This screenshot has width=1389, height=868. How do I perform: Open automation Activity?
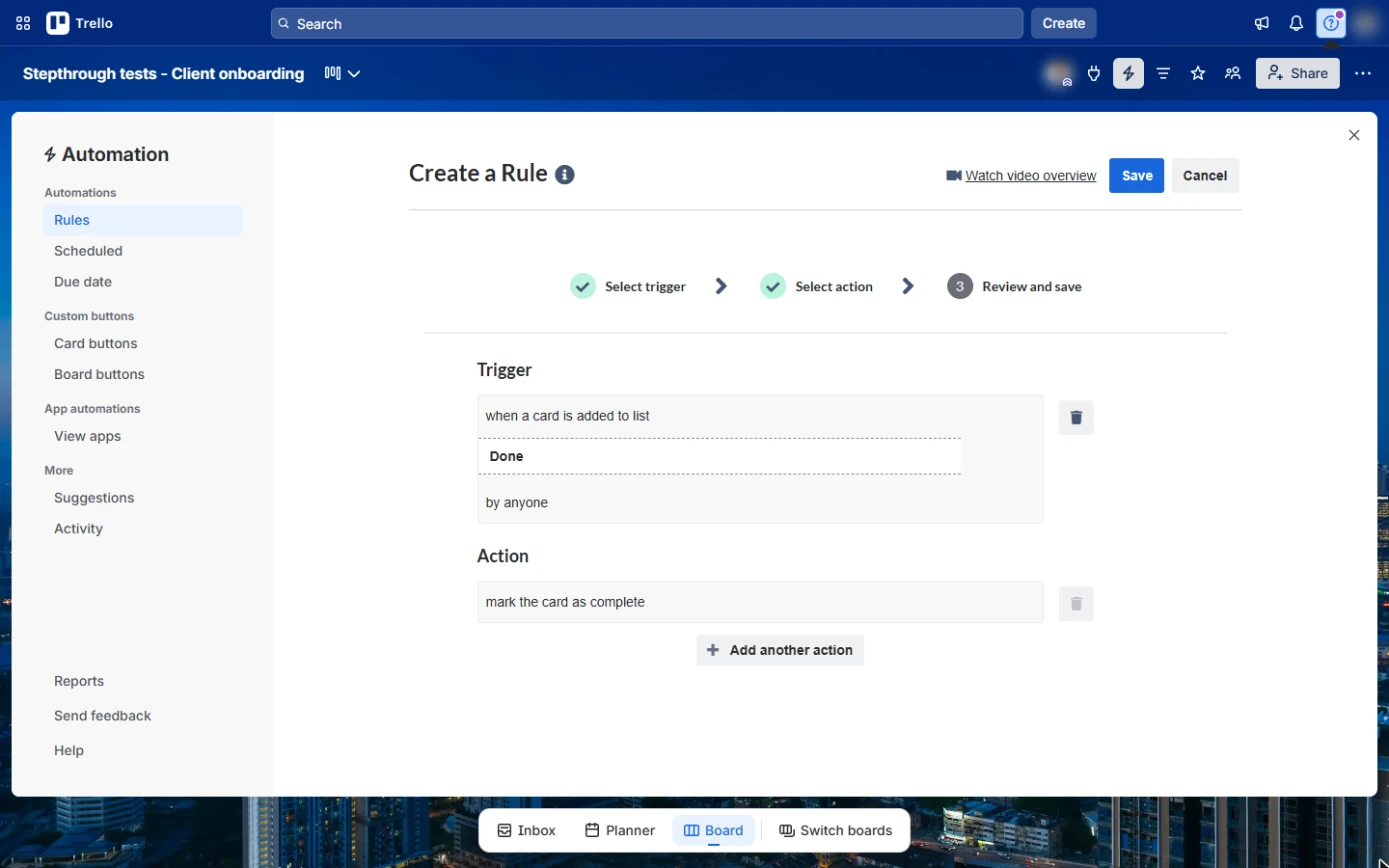point(142,529)
